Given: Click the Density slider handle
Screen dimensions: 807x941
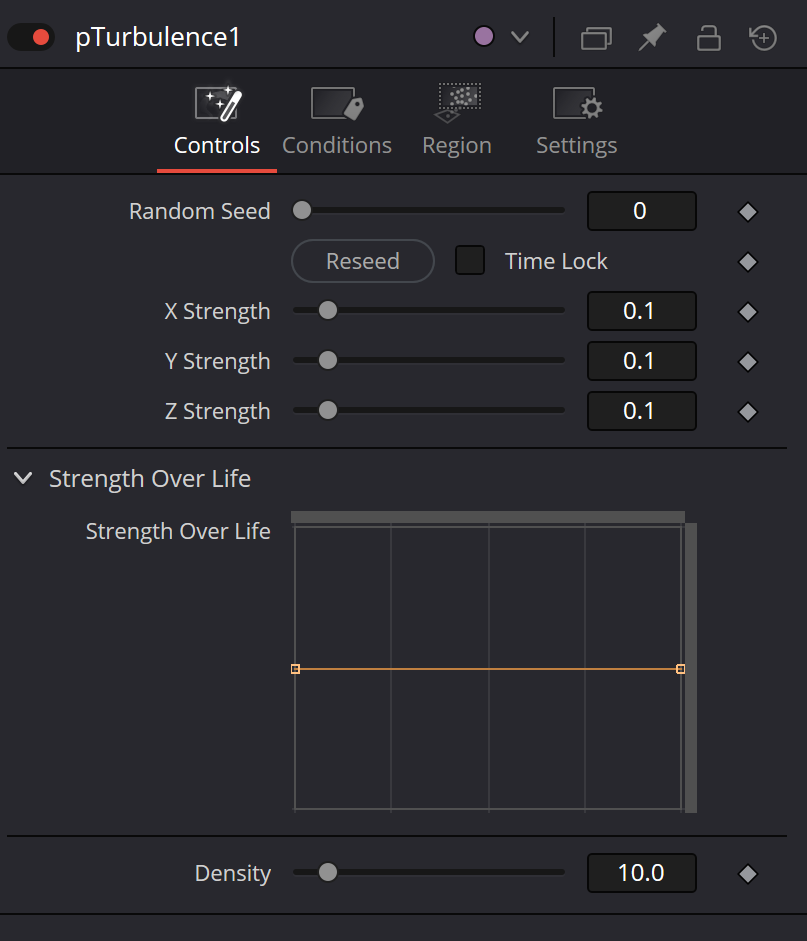Looking at the screenshot, I should [x=328, y=872].
